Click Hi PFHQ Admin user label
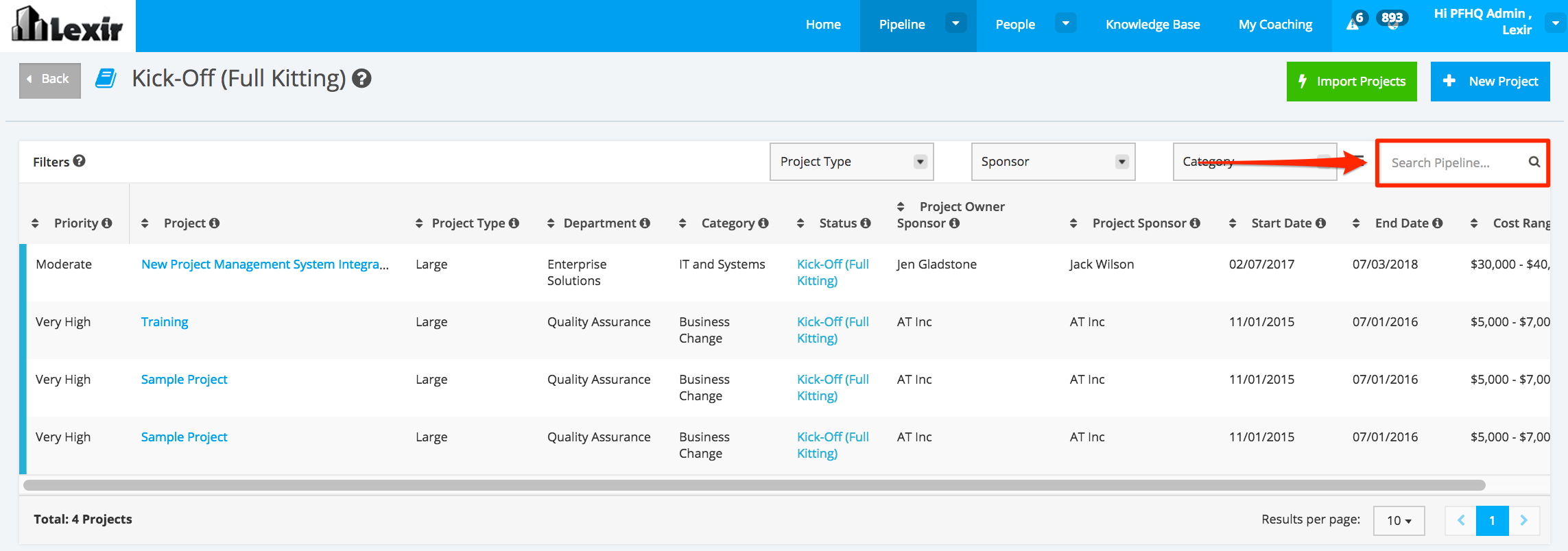Image resolution: width=1568 pixels, height=551 pixels. pyautogui.click(x=1483, y=22)
